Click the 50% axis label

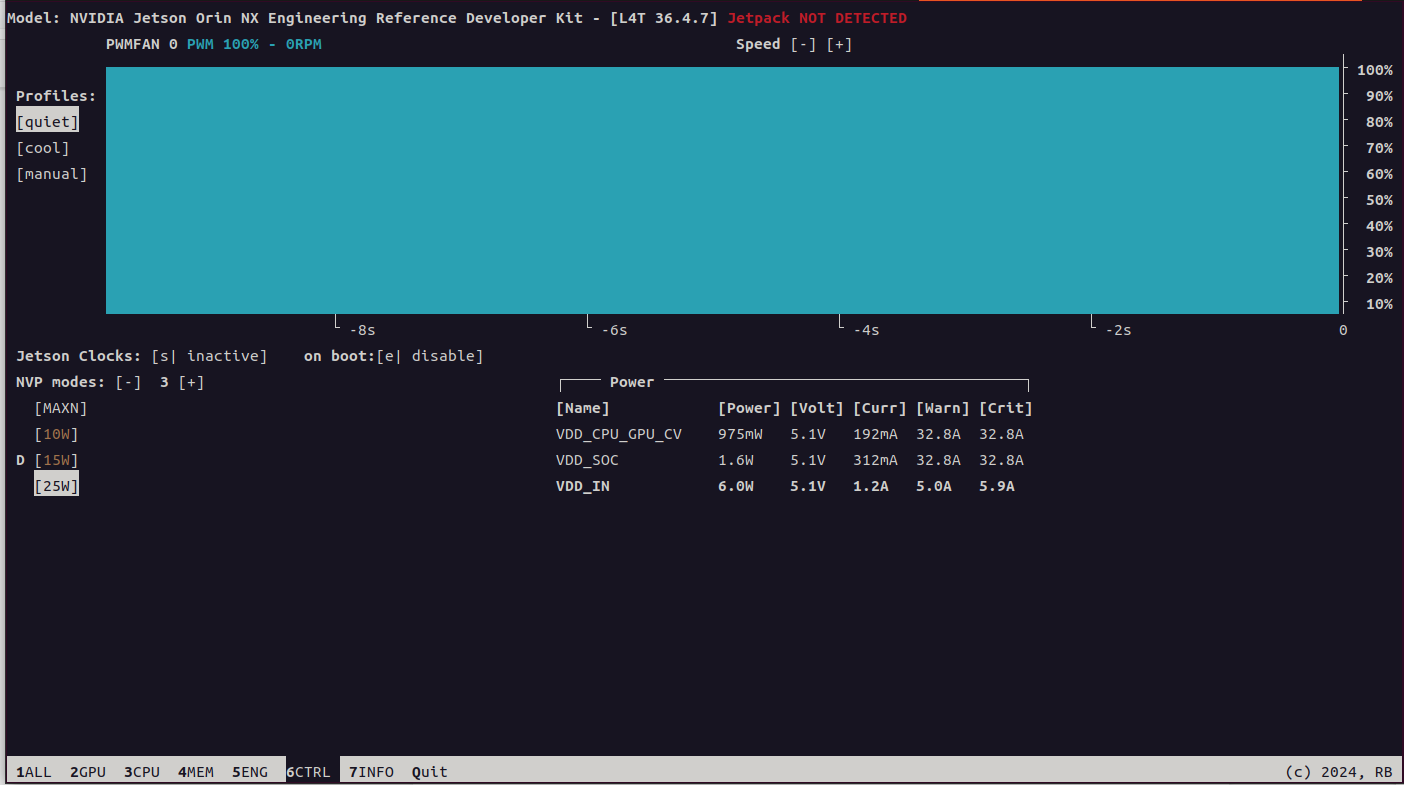click(x=1380, y=200)
